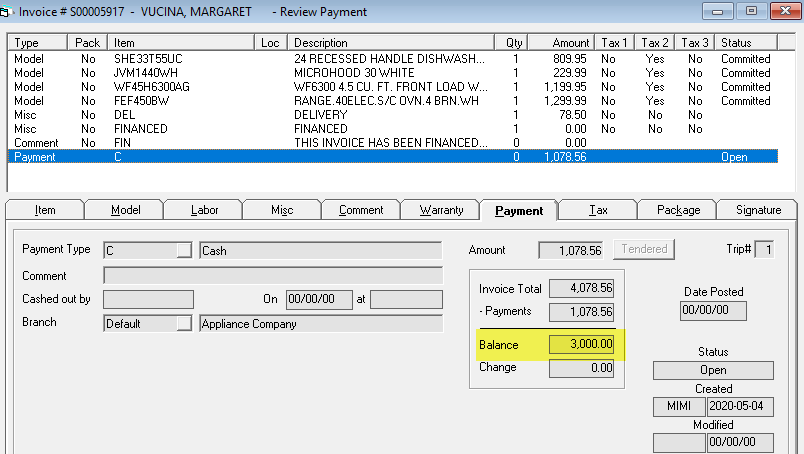Focus the Comment text field
This screenshot has height=454, width=804.
[x=273, y=275]
